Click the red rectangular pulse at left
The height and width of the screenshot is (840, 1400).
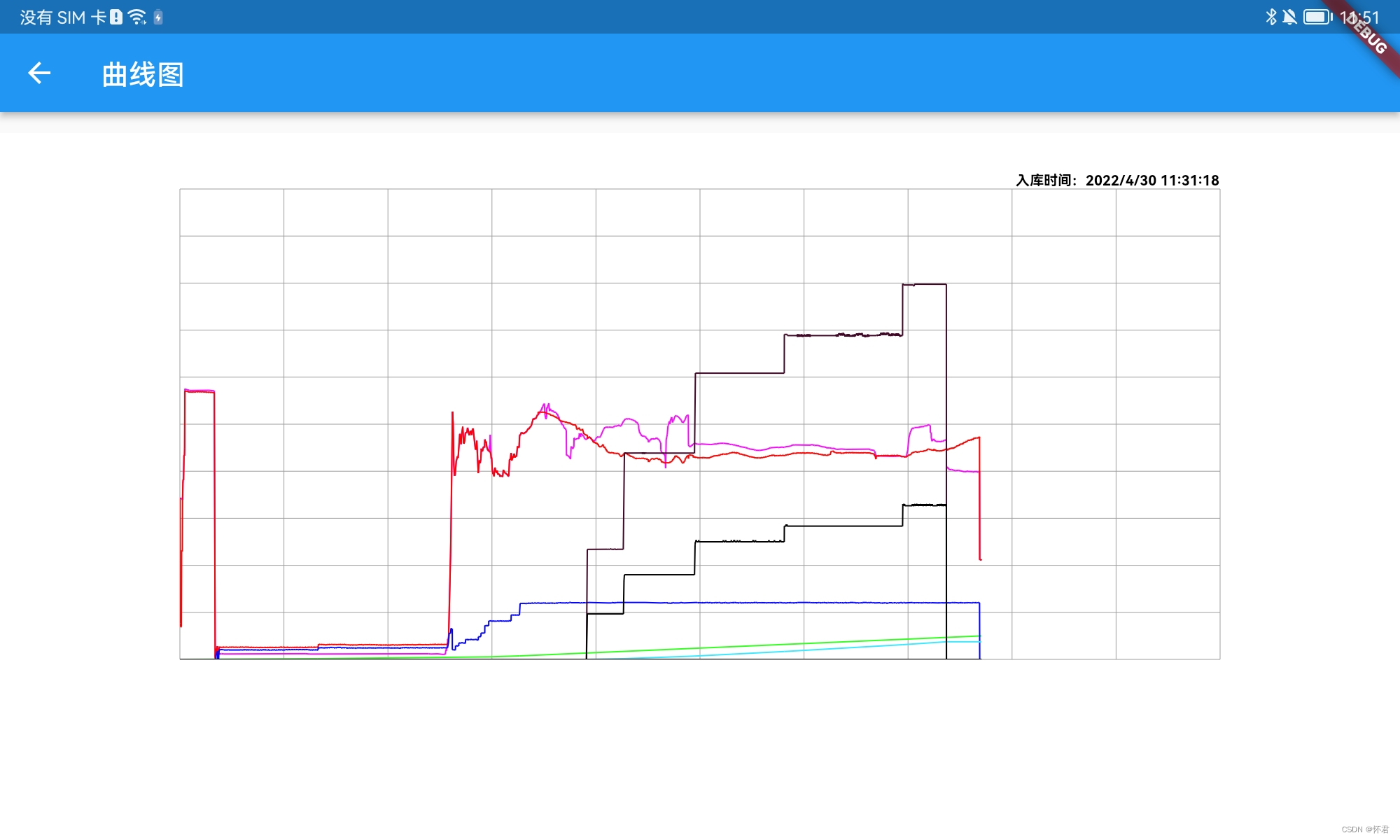[x=199, y=391]
